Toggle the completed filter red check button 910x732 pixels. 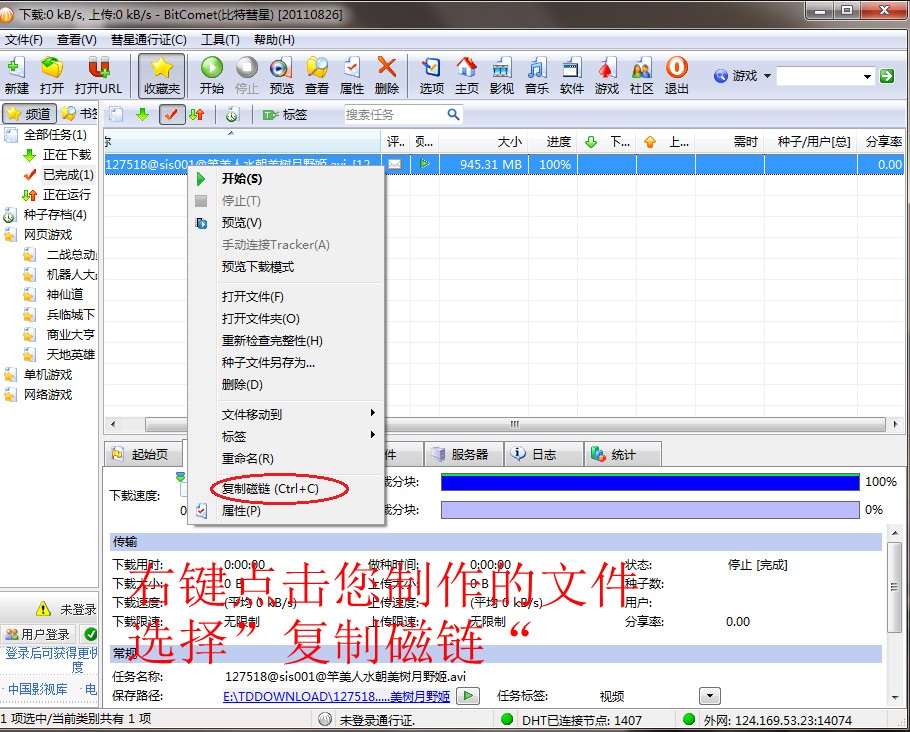point(171,114)
